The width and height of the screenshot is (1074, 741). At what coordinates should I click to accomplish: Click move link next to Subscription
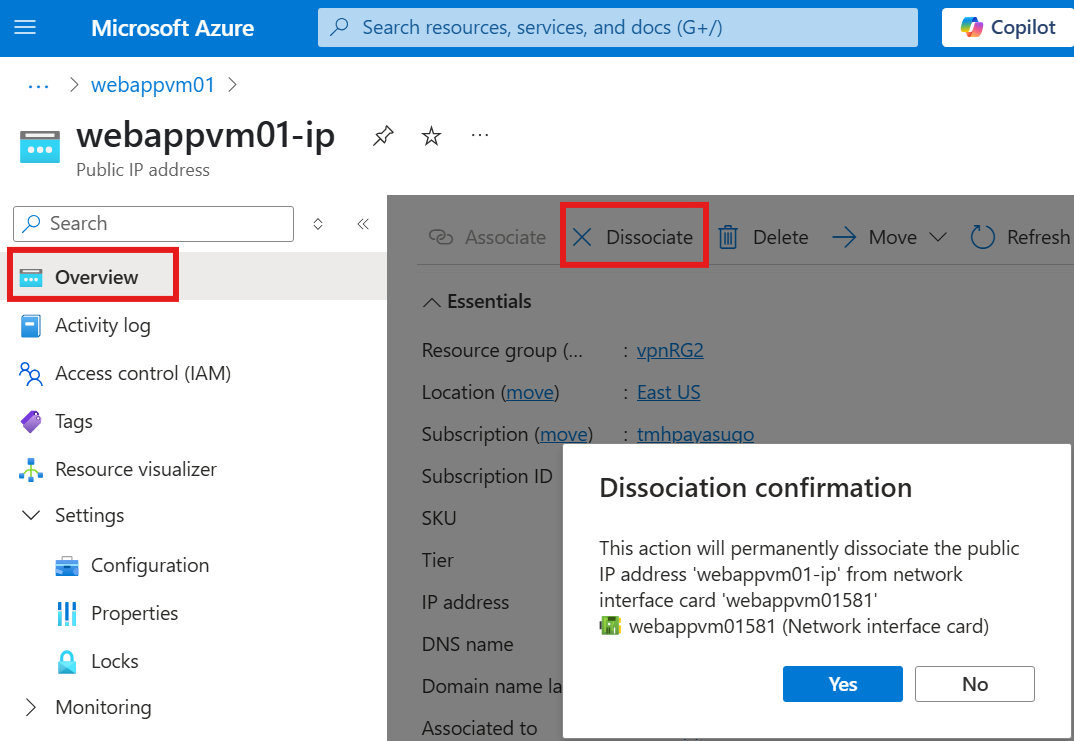[x=564, y=434]
